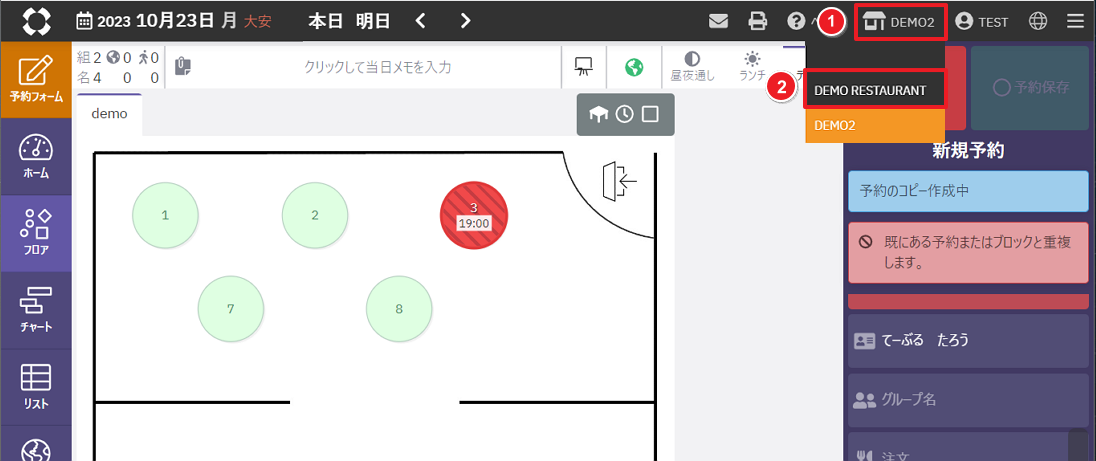
Task: Open the リスト view in the sidebar
Action: point(36,386)
